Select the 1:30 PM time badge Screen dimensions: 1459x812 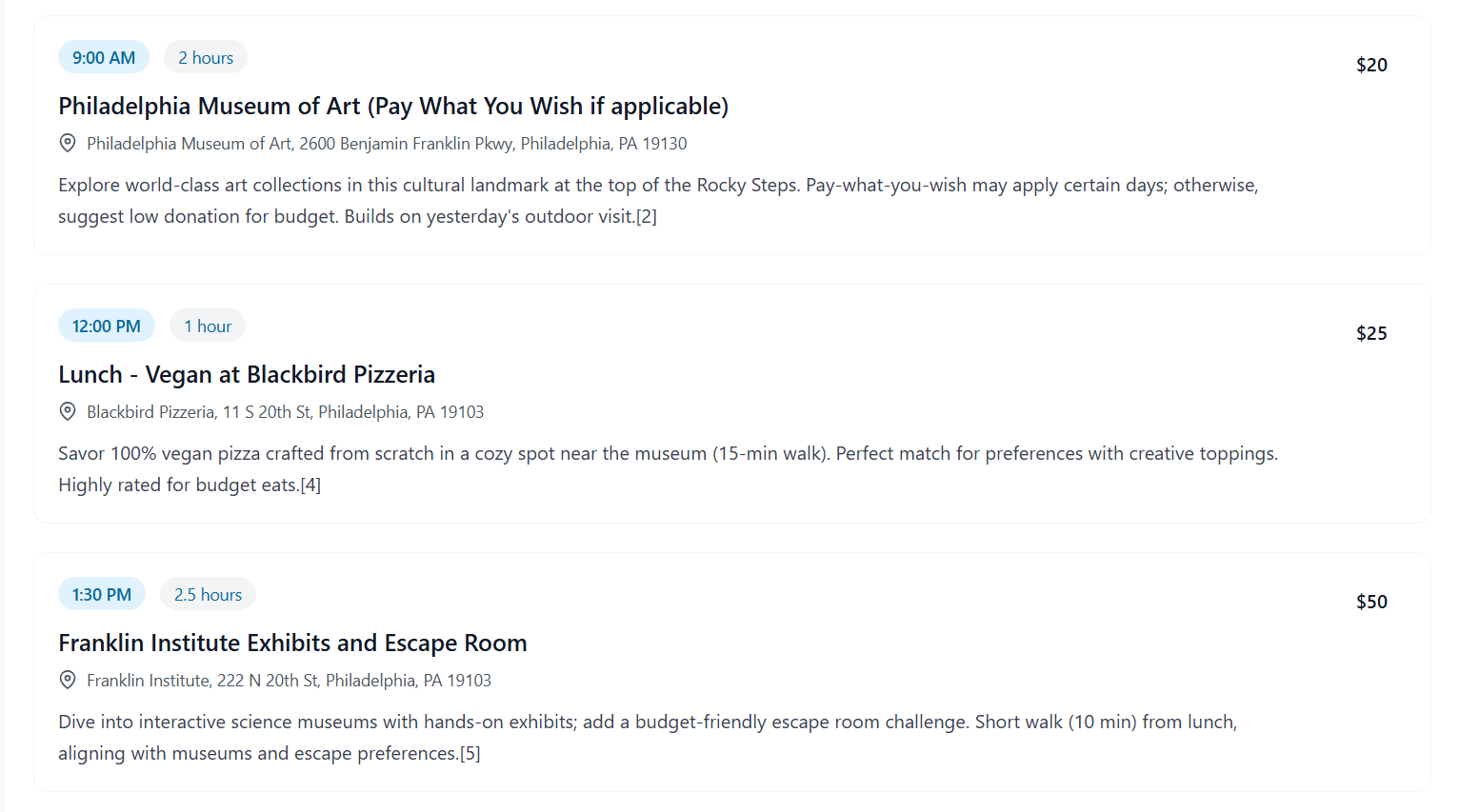(x=101, y=593)
